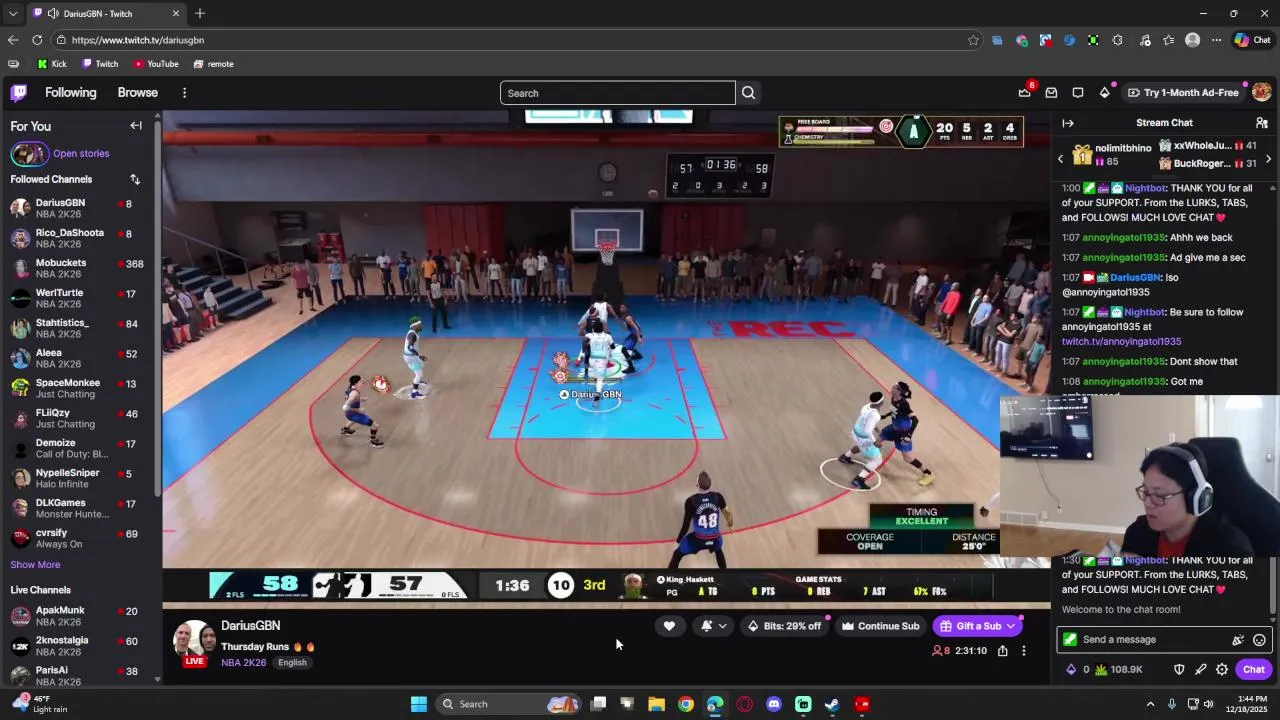Open the three-dot stream options menu

click(1023, 651)
